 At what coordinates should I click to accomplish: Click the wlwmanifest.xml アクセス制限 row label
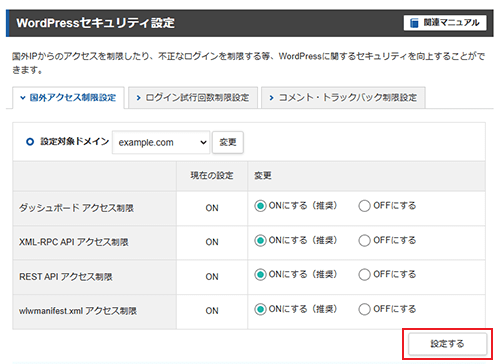point(78,311)
